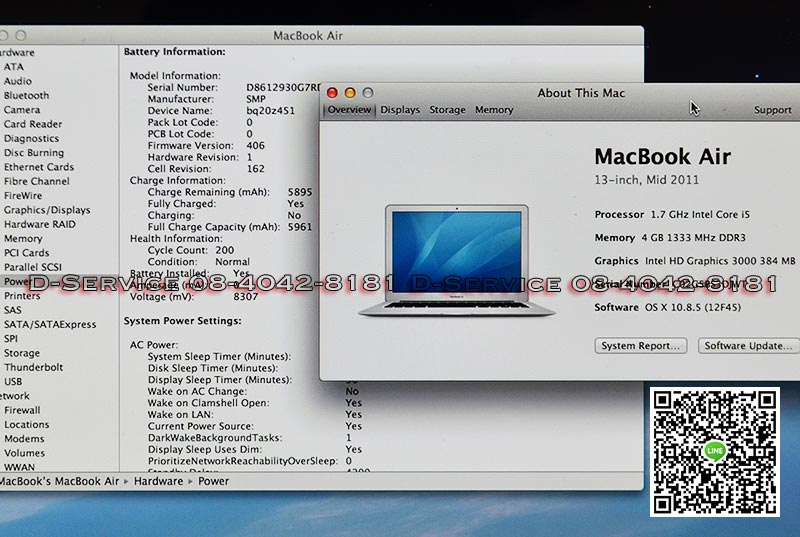Select Graphics/Displays in the sidebar
800x537 pixels.
47,210
